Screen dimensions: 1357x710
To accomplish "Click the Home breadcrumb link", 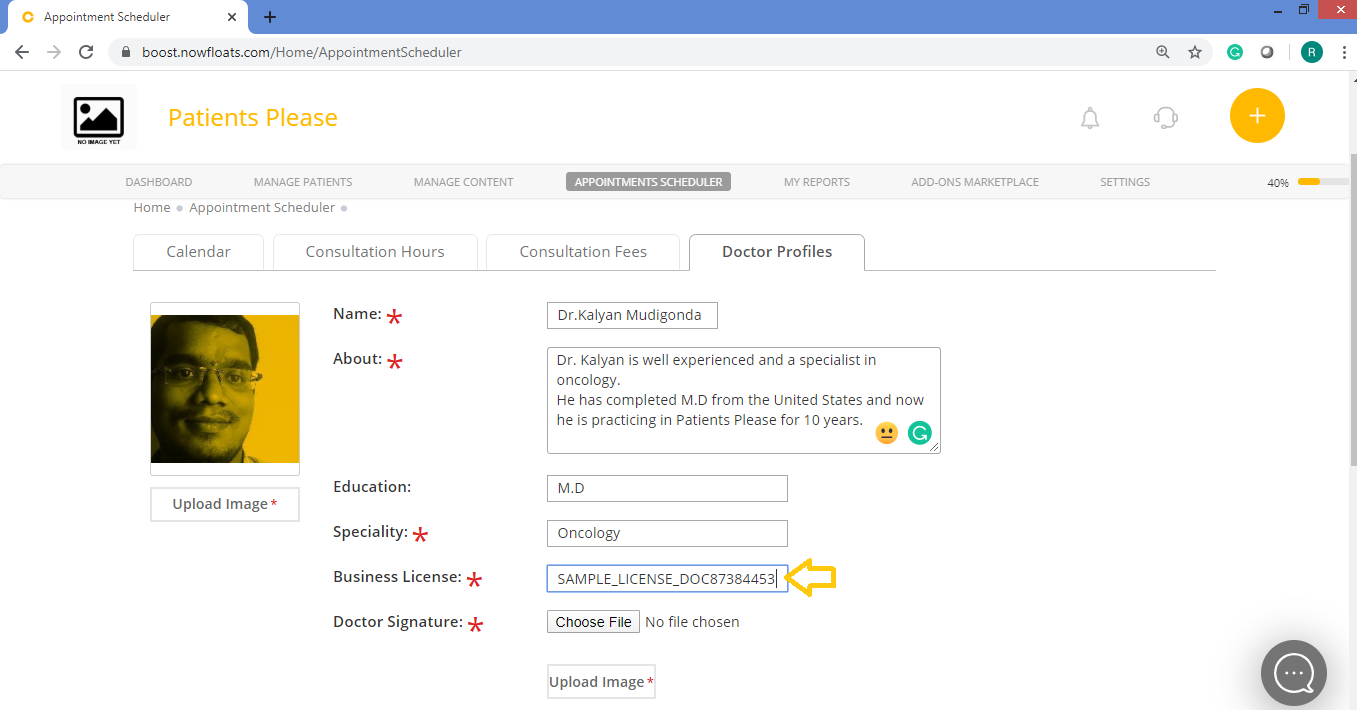I will pos(151,207).
